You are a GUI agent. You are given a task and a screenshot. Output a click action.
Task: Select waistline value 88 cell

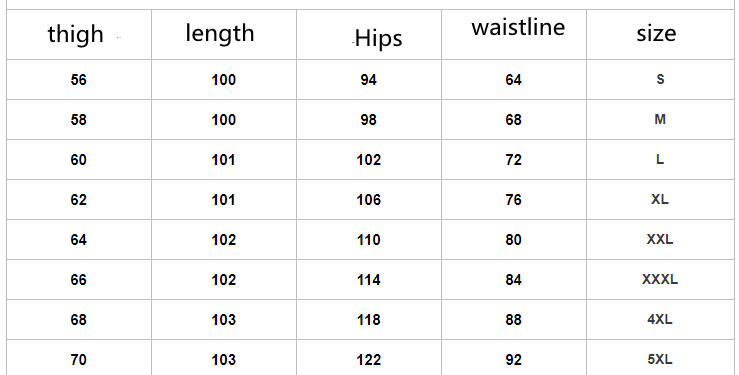[x=514, y=320]
